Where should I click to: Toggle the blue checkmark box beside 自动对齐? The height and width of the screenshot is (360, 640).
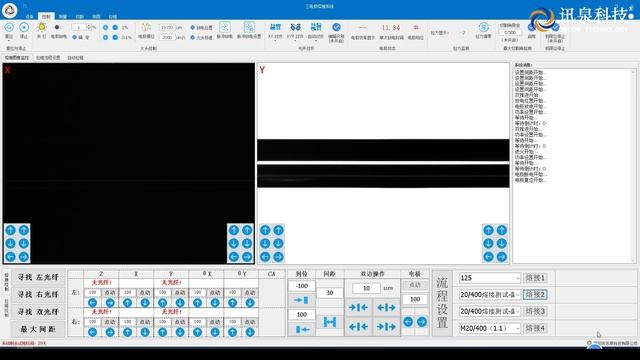coord(336,27)
